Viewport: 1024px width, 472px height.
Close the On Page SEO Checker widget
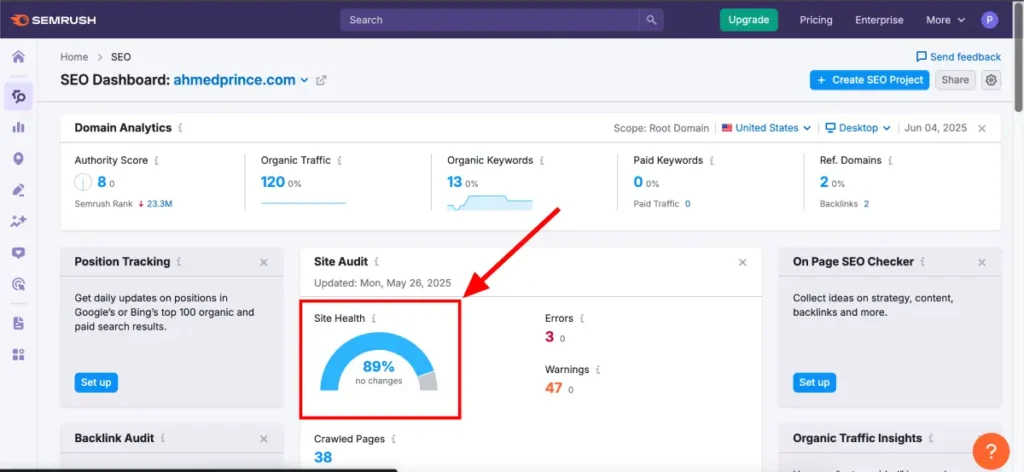(x=982, y=262)
